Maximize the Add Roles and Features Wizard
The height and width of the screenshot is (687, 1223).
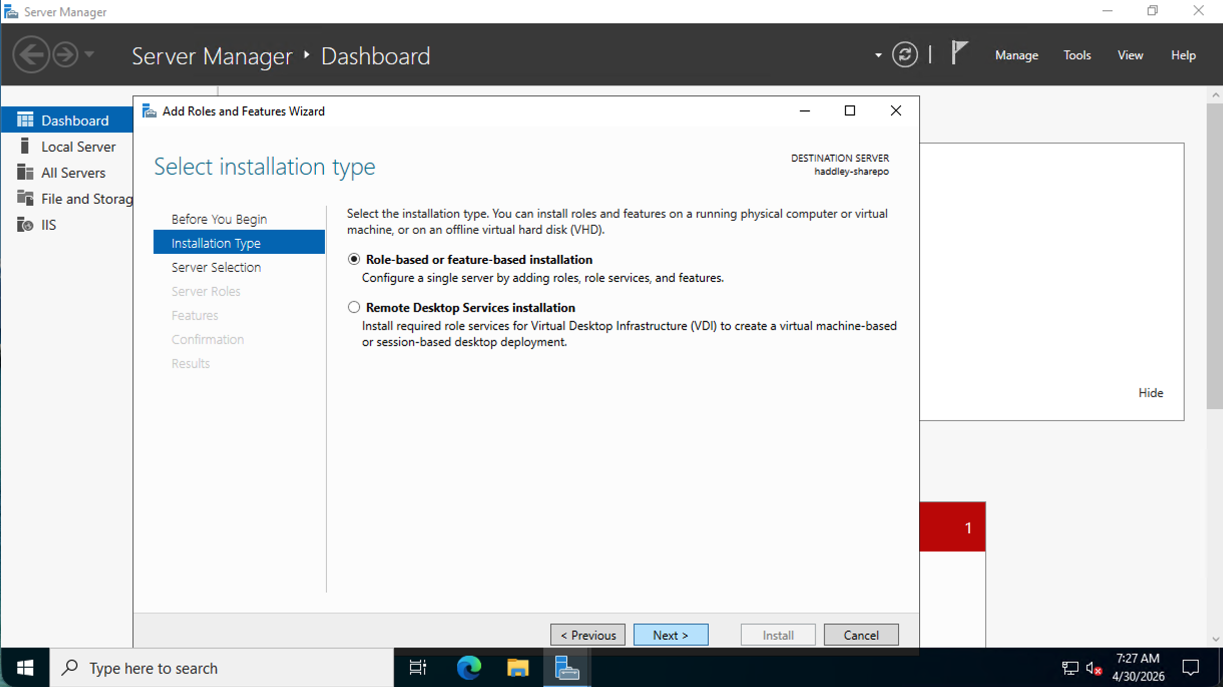coord(850,111)
